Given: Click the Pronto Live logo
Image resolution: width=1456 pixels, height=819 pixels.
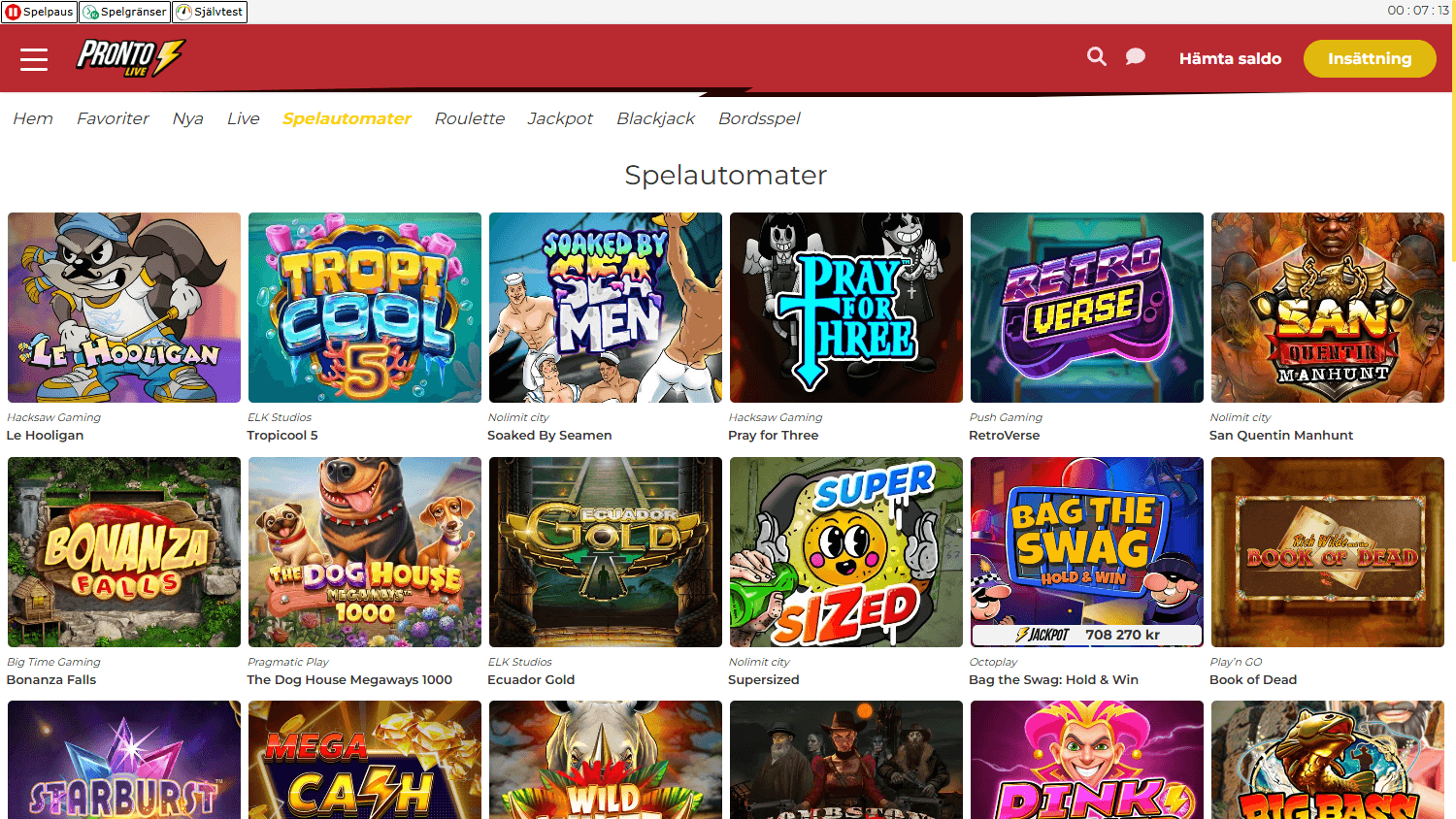Looking at the screenshot, I should coord(130,58).
